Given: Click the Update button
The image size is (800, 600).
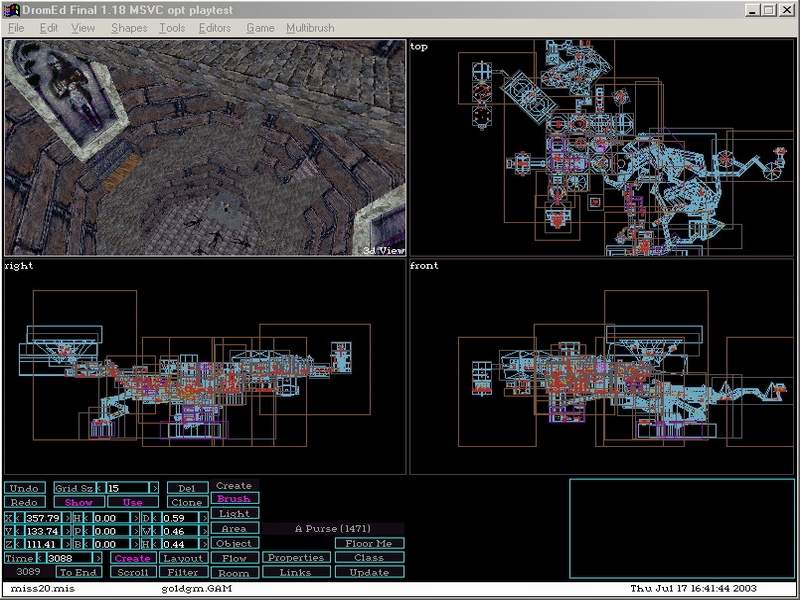Looking at the screenshot, I should point(369,572).
